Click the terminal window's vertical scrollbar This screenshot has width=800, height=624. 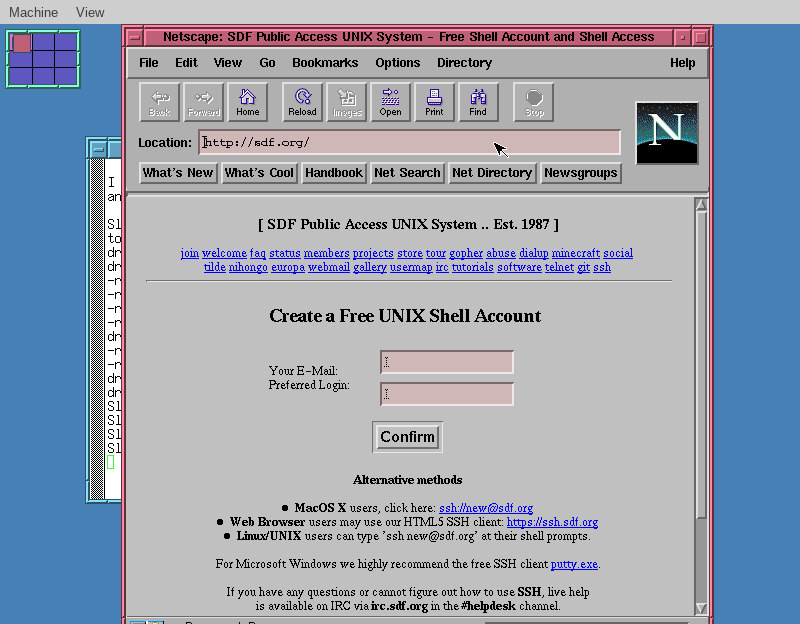pyautogui.click(x=97, y=329)
